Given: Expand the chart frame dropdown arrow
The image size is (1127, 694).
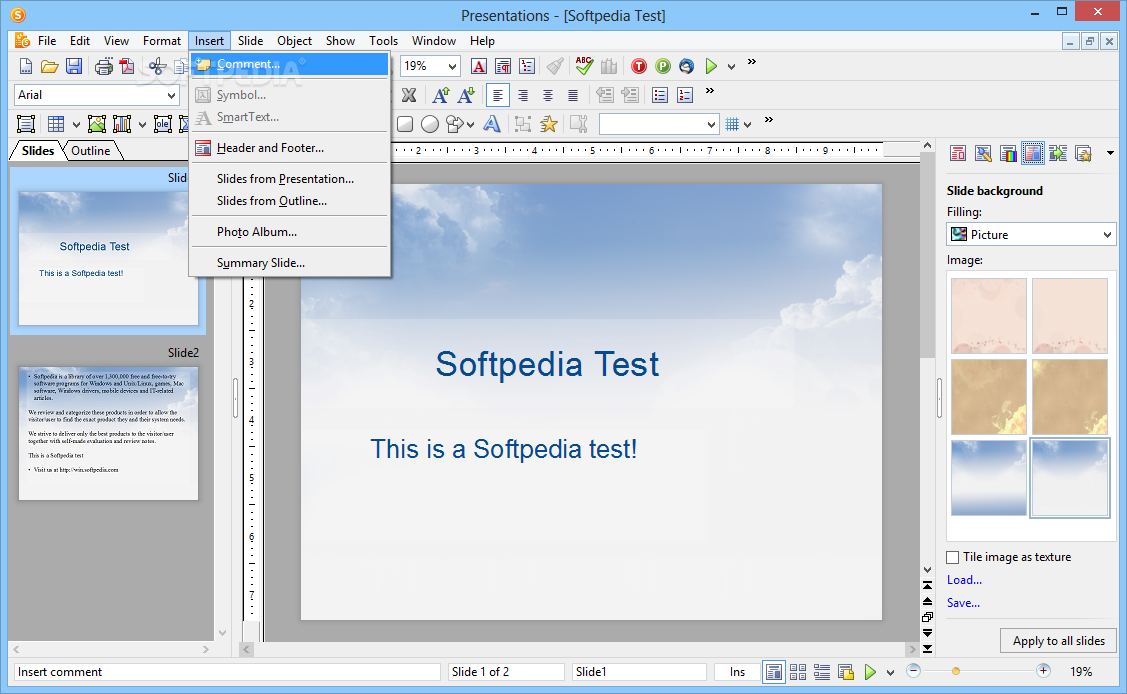Looking at the screenshot, I should pos(142,125).
